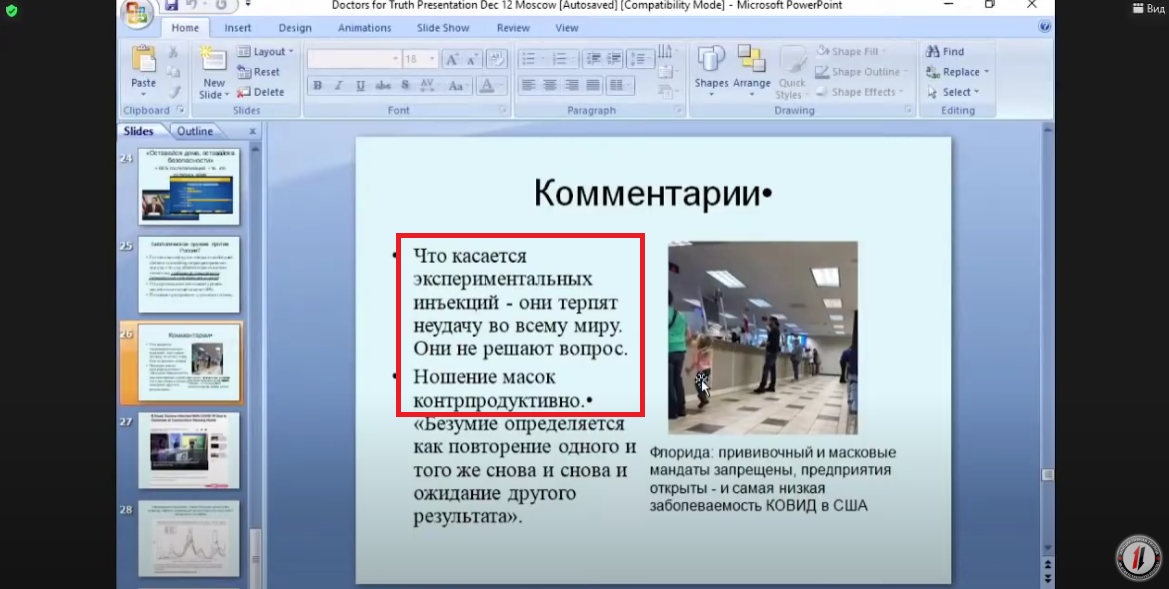The height and width of the screenshot is (589, 1169).
Task: Expand the Replace dropdown arrow
Action: pos(986,72)
